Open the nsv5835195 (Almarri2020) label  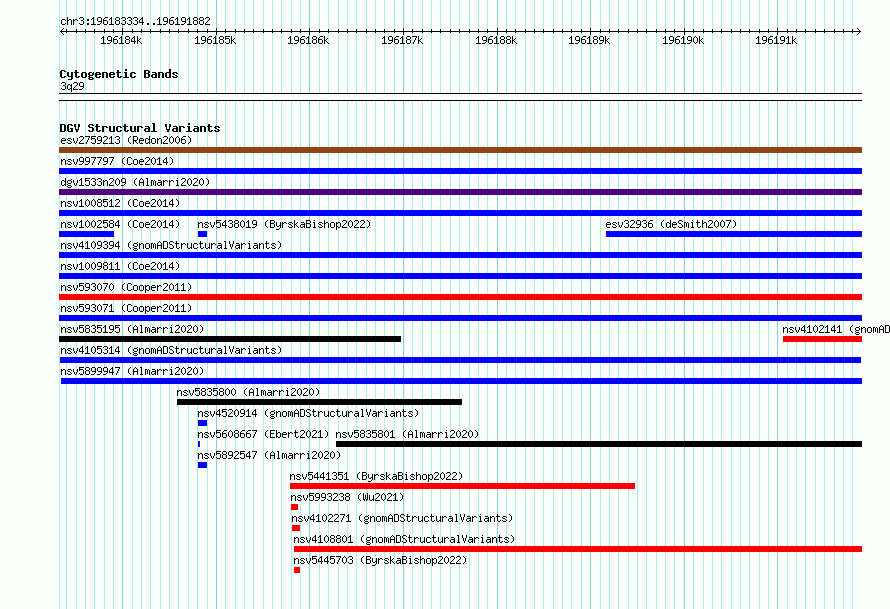tap(132, 329)
